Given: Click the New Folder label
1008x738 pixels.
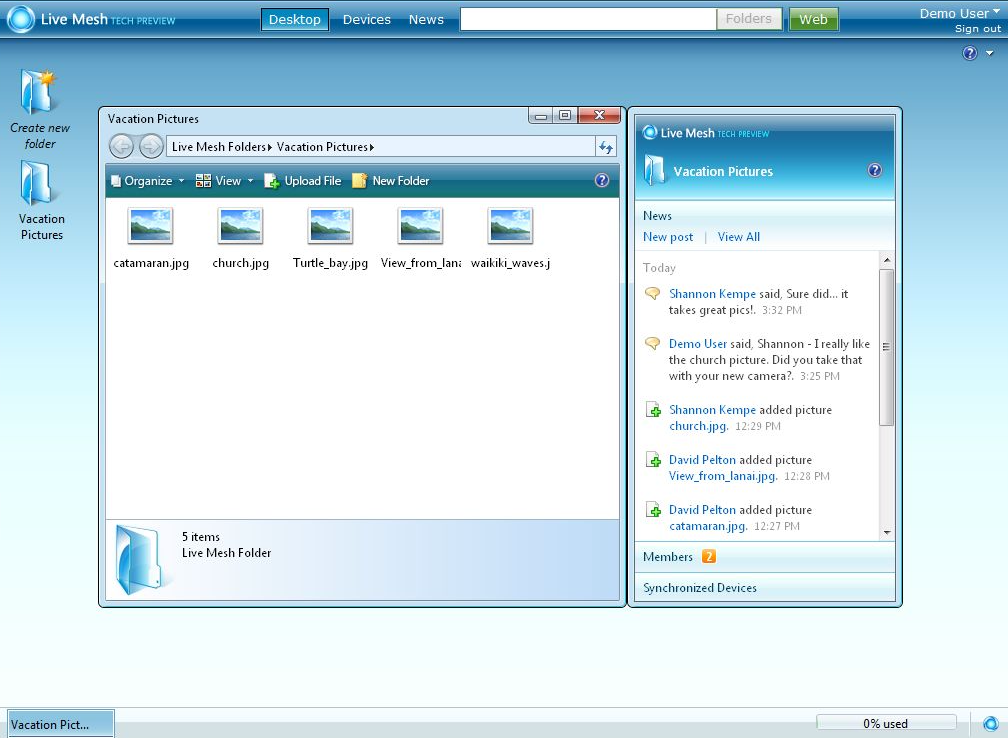Looking at the screenshot, I should click(x=400, y=181).
